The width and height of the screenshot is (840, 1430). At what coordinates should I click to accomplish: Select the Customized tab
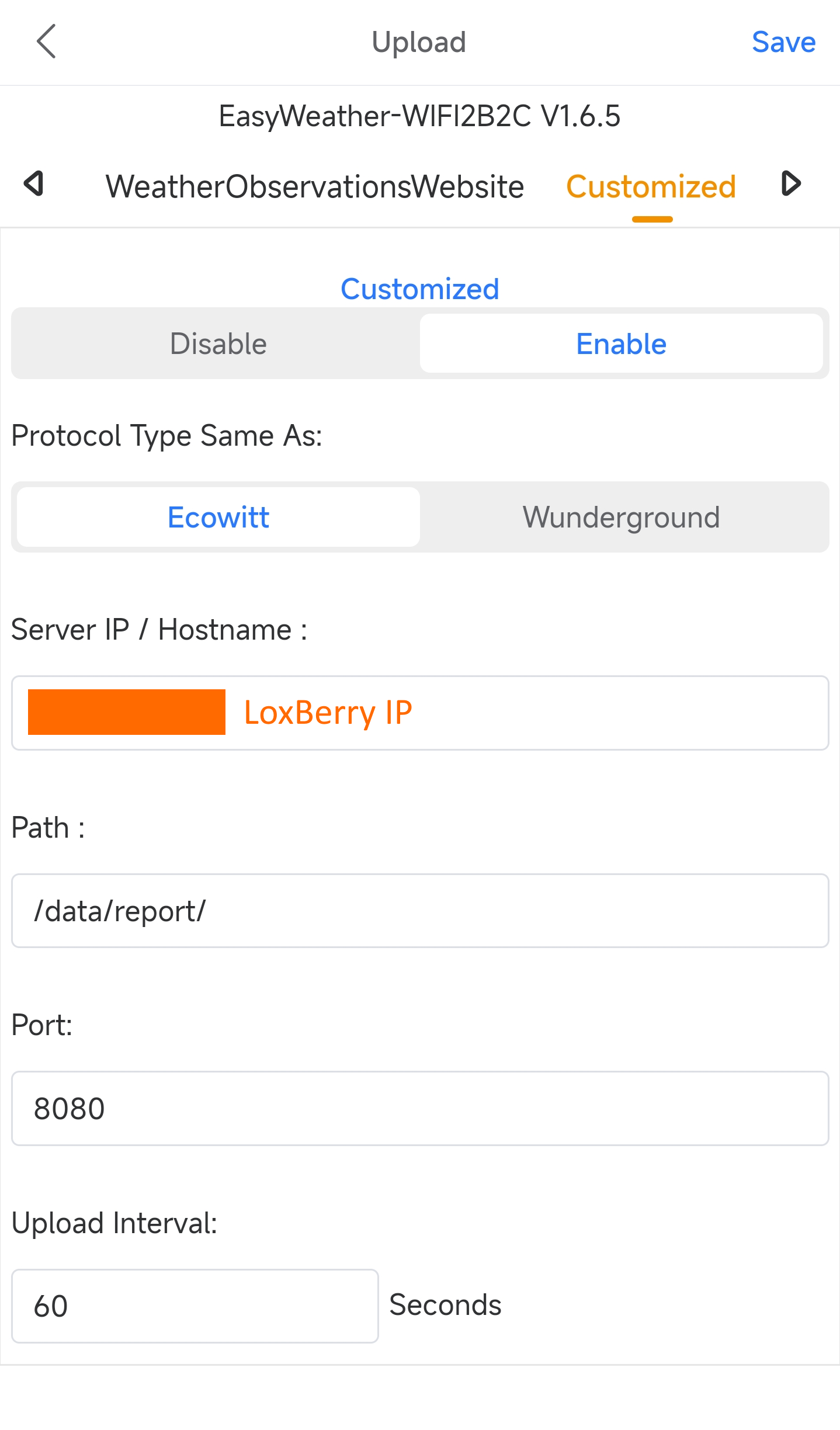click(651, 187)
